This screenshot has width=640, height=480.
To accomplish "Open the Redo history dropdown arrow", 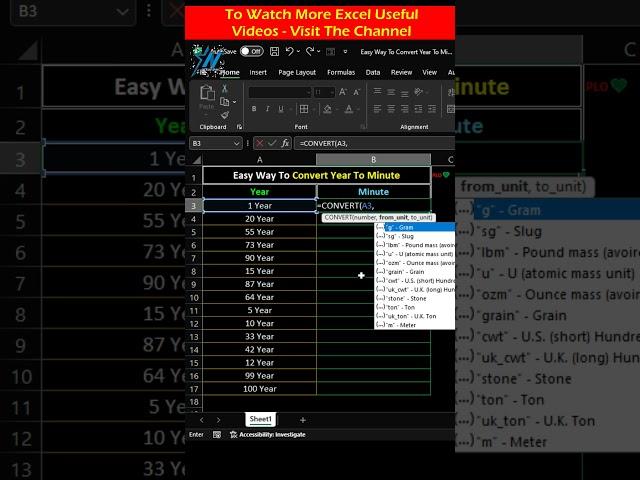I will pyautogui.click(x=319, y=51).
